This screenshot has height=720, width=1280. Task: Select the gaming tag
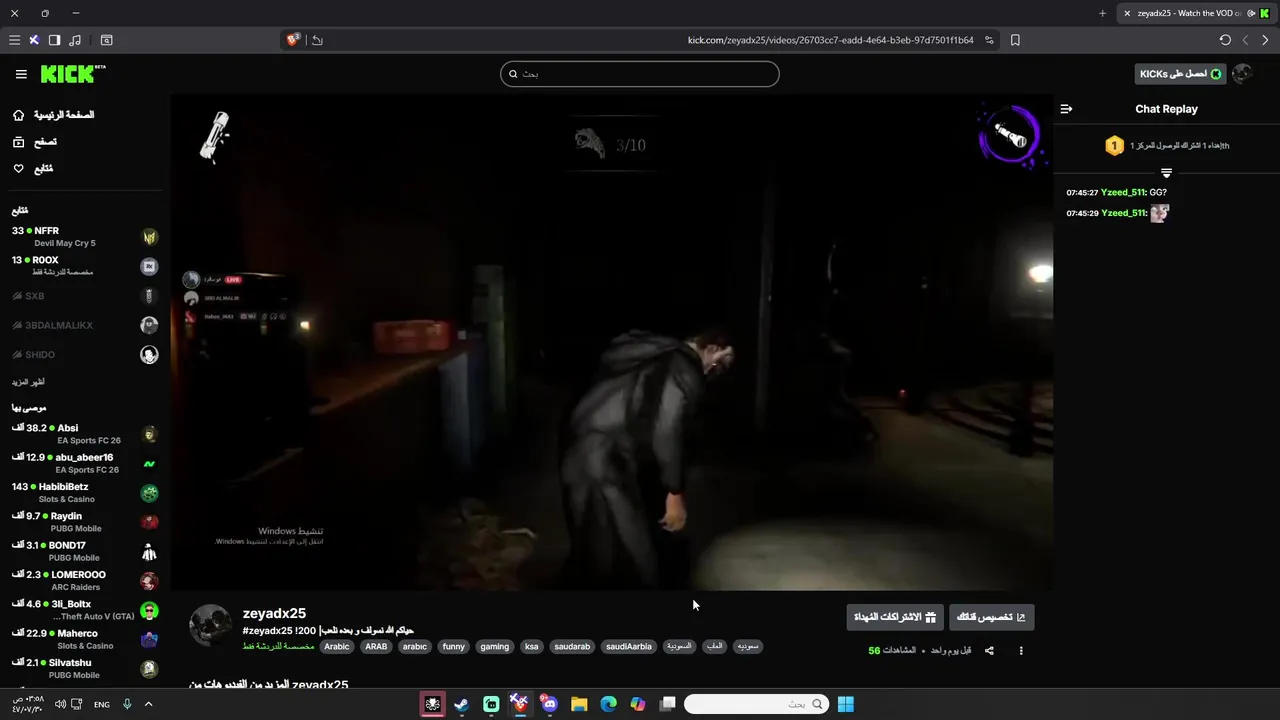click(495, 647)
